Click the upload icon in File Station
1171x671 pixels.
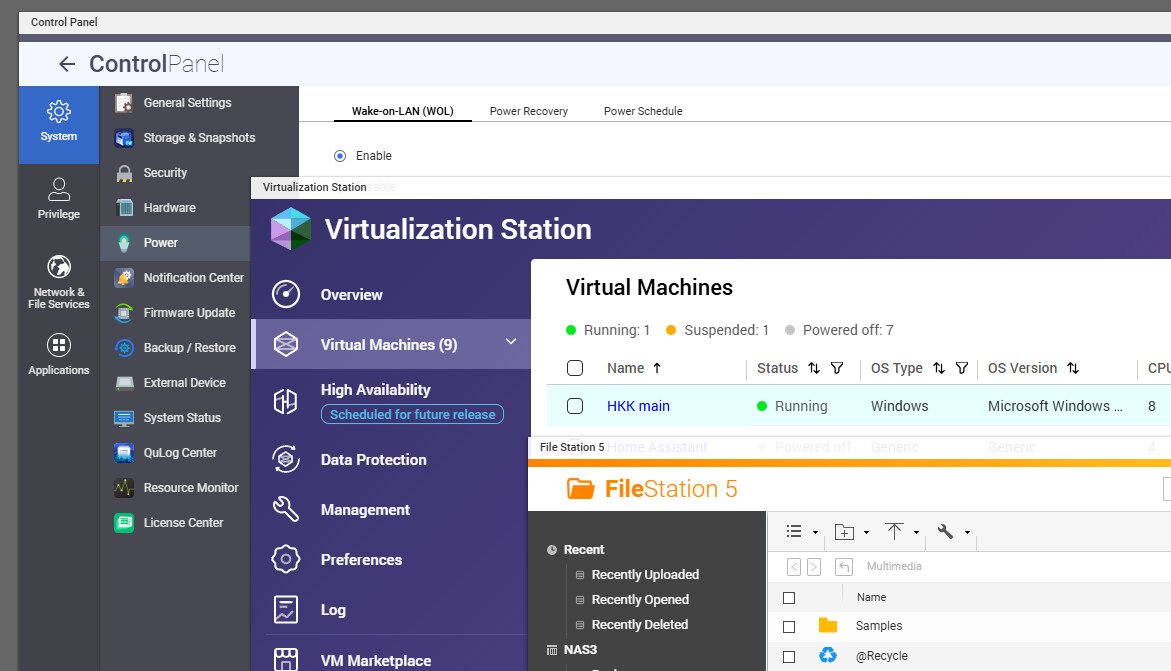coord(894,532)
